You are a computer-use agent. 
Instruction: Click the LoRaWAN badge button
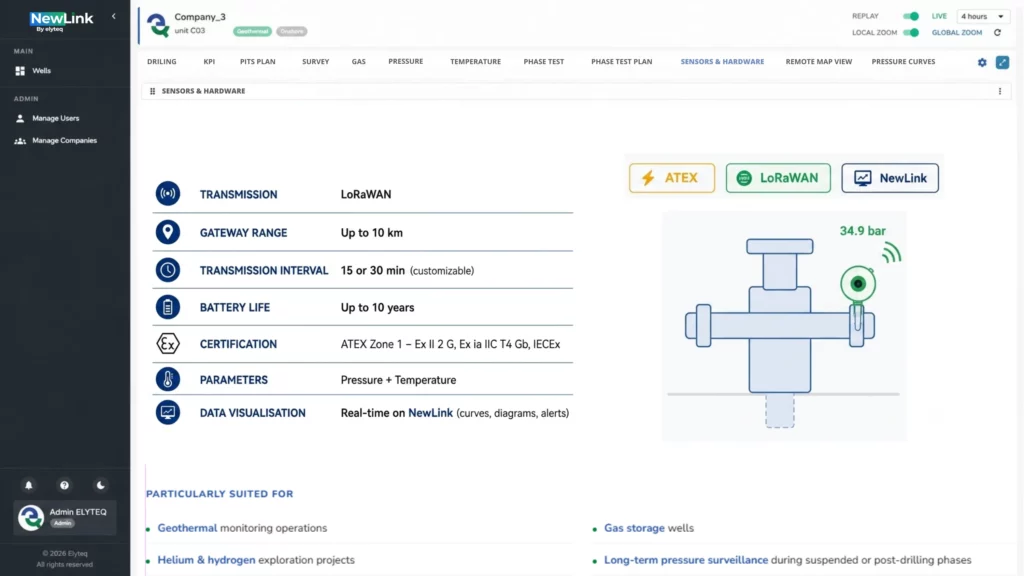(778, 178)
